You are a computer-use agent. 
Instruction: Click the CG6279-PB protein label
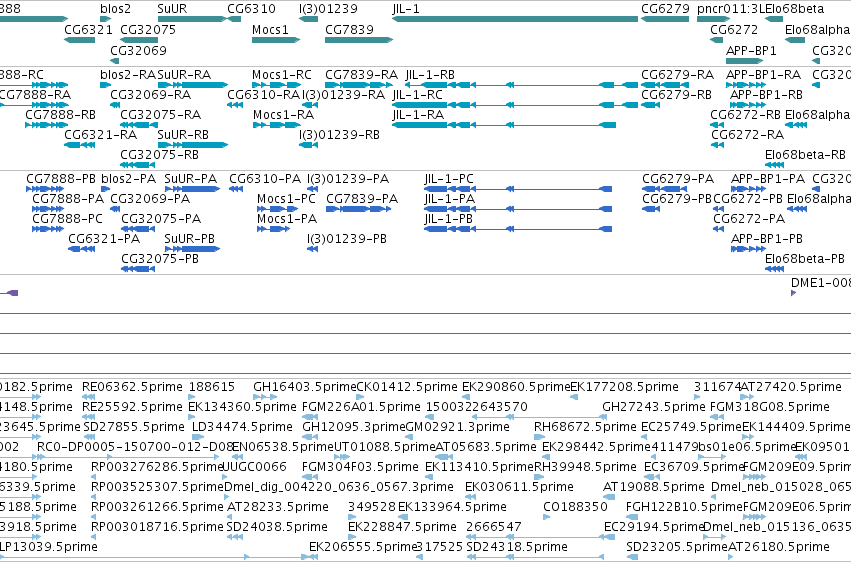[677, 199]
